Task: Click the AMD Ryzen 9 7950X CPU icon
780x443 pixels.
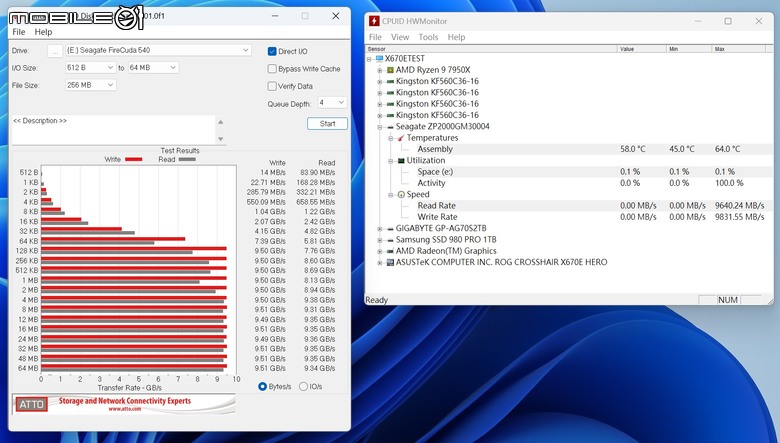Action: [390, 70]
